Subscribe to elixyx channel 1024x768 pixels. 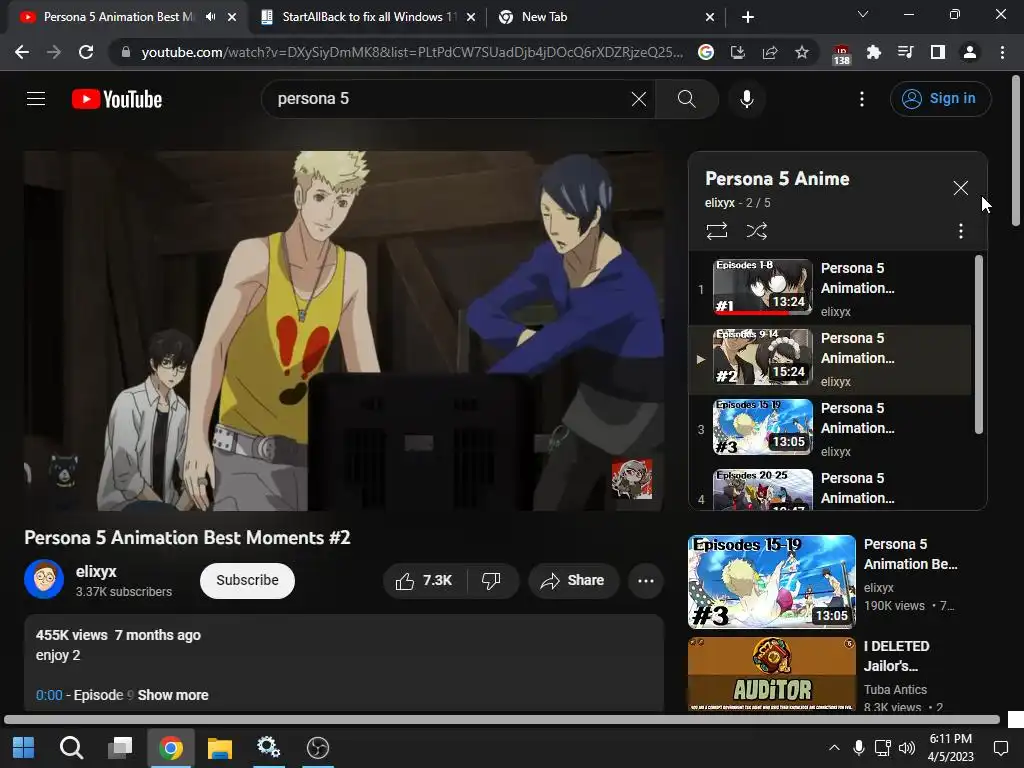click(247, 581)
